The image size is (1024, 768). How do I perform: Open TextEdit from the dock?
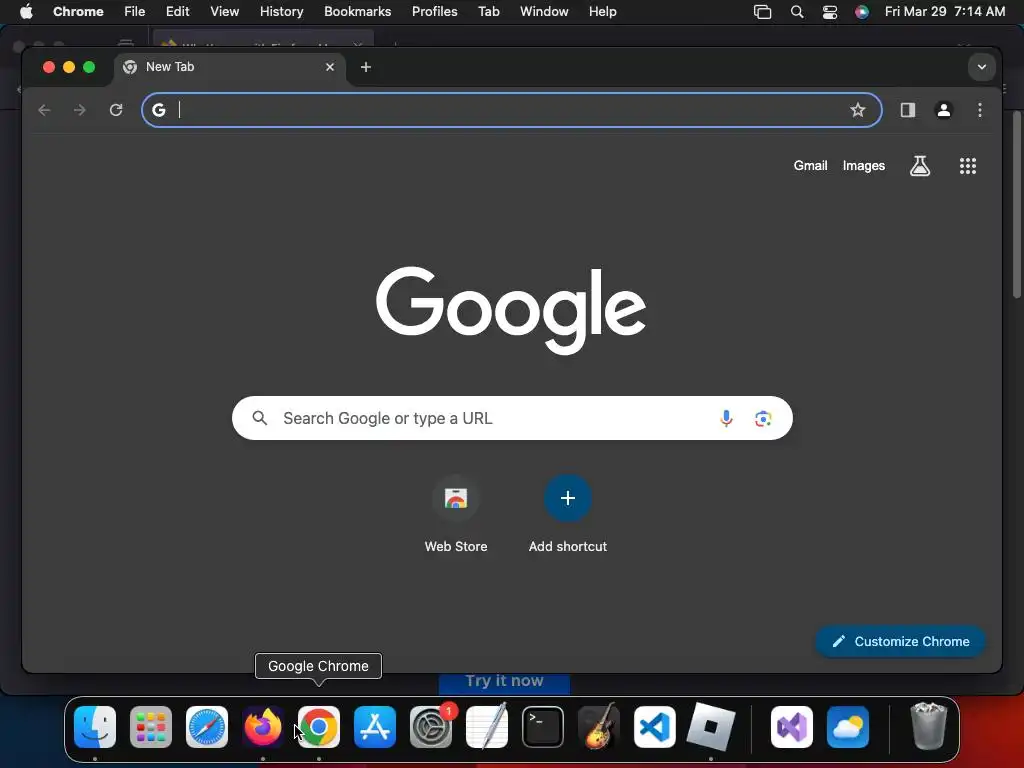point(487,727)
